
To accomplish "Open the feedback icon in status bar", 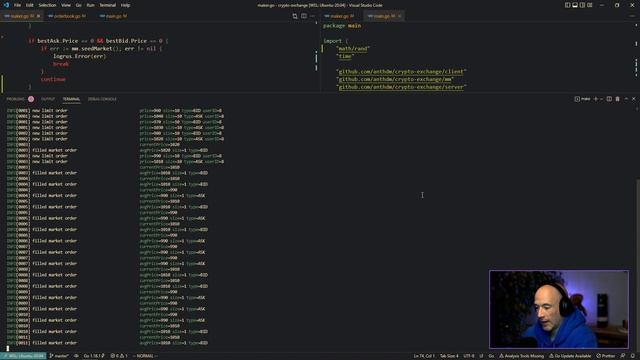I will (x=623, y=356).
